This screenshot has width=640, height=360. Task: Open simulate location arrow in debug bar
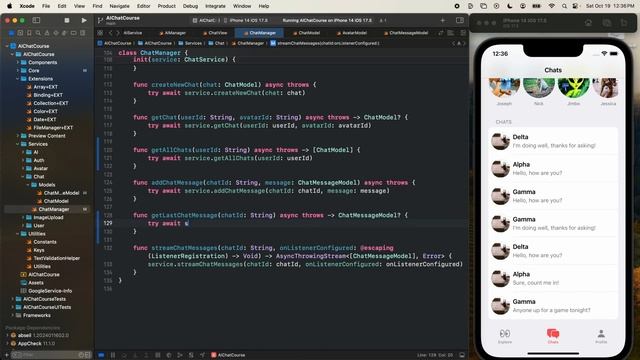pos(202,355)
